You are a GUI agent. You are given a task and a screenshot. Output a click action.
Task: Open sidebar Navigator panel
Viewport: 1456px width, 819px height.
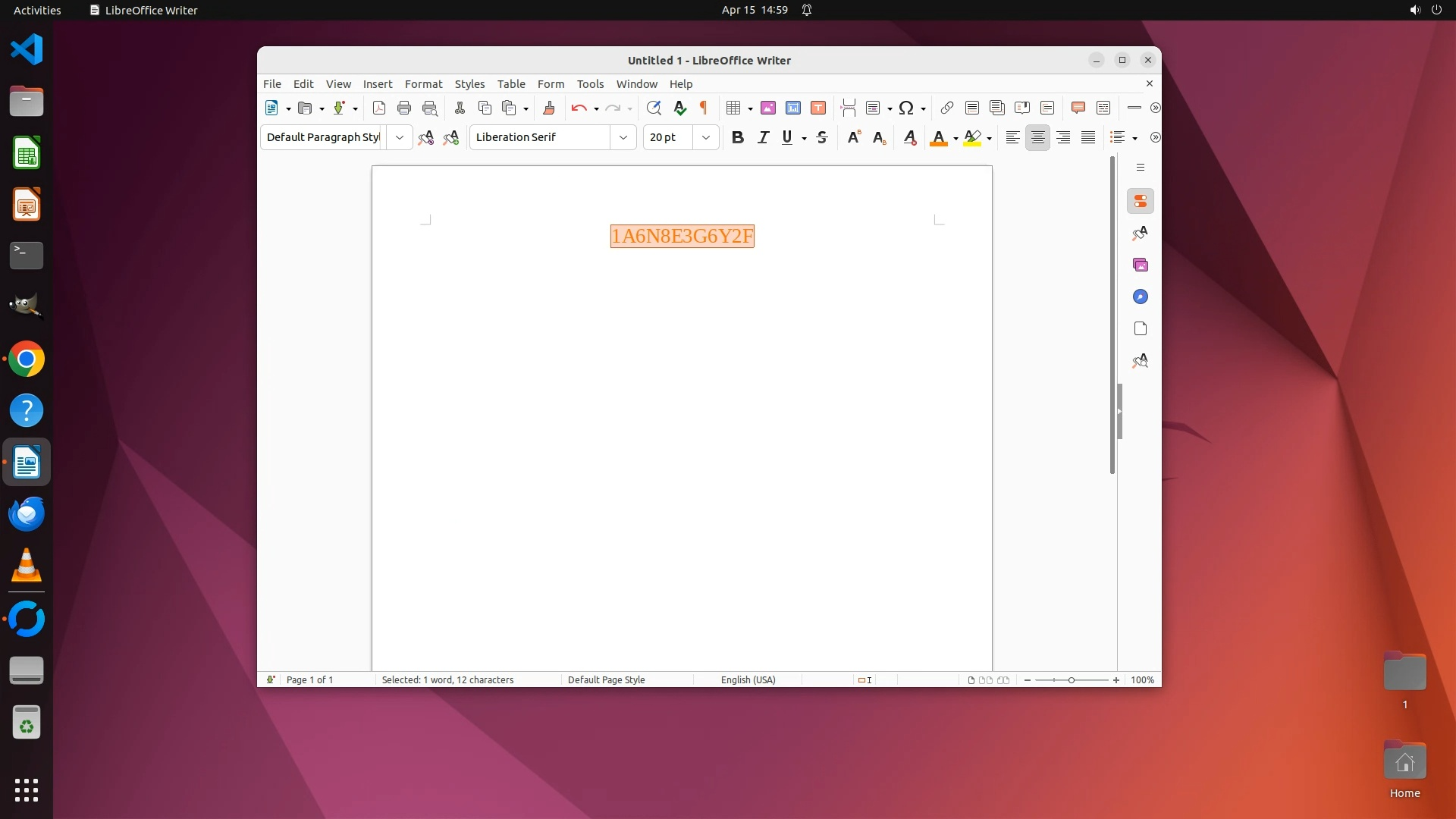pos(1141,297)
